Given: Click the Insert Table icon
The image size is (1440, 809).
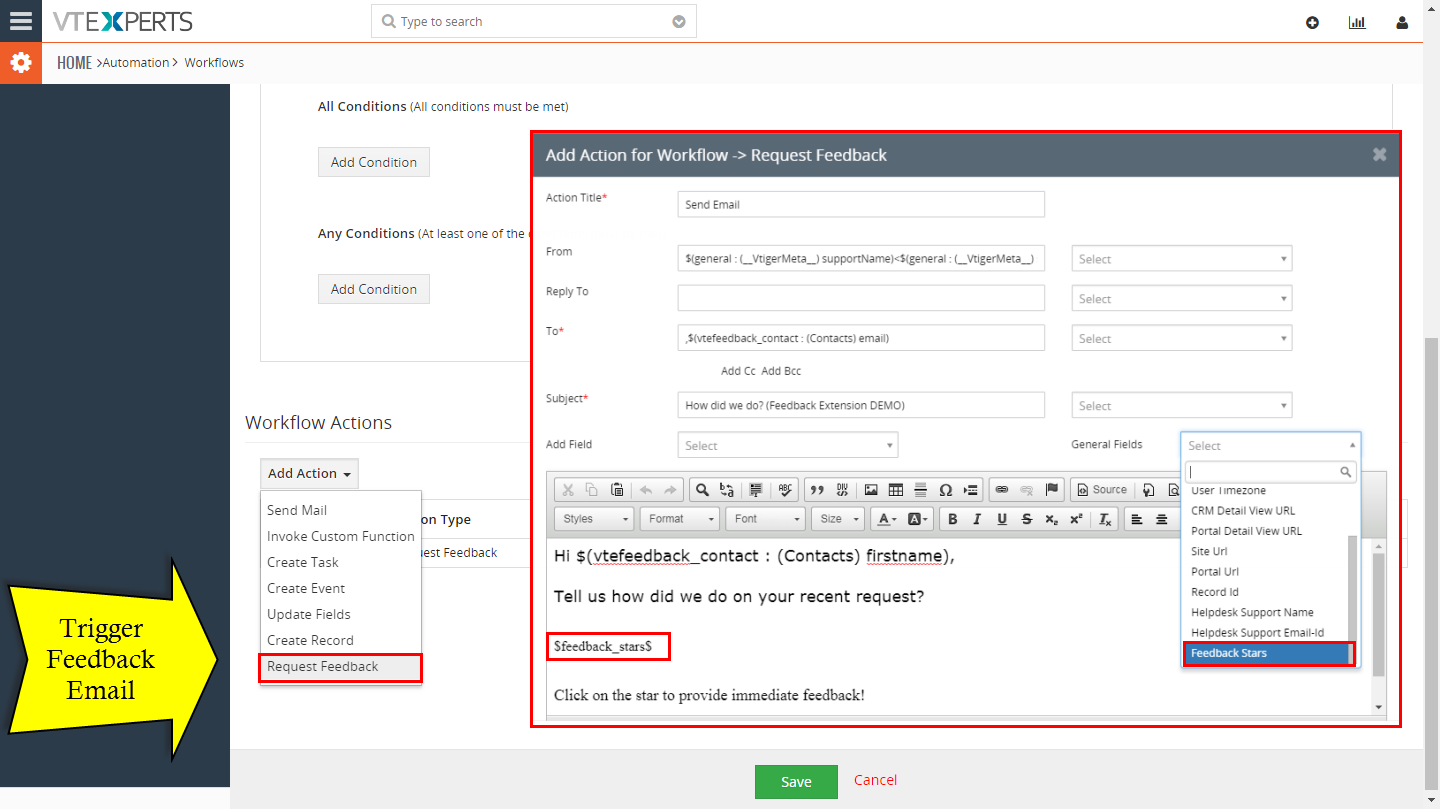Looking at the screenshot, I should (x=896, y=490).
